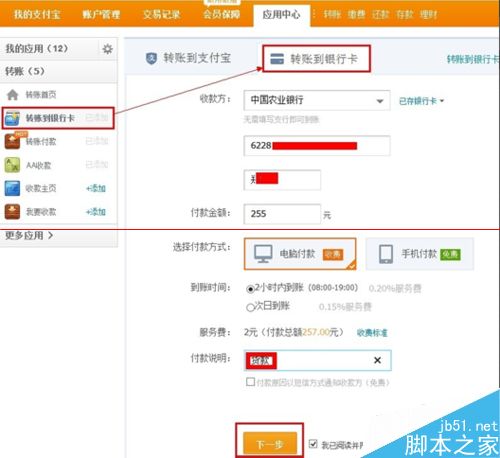Click the 转账 (5) section header
500x458 pixels.
point(25,71)
